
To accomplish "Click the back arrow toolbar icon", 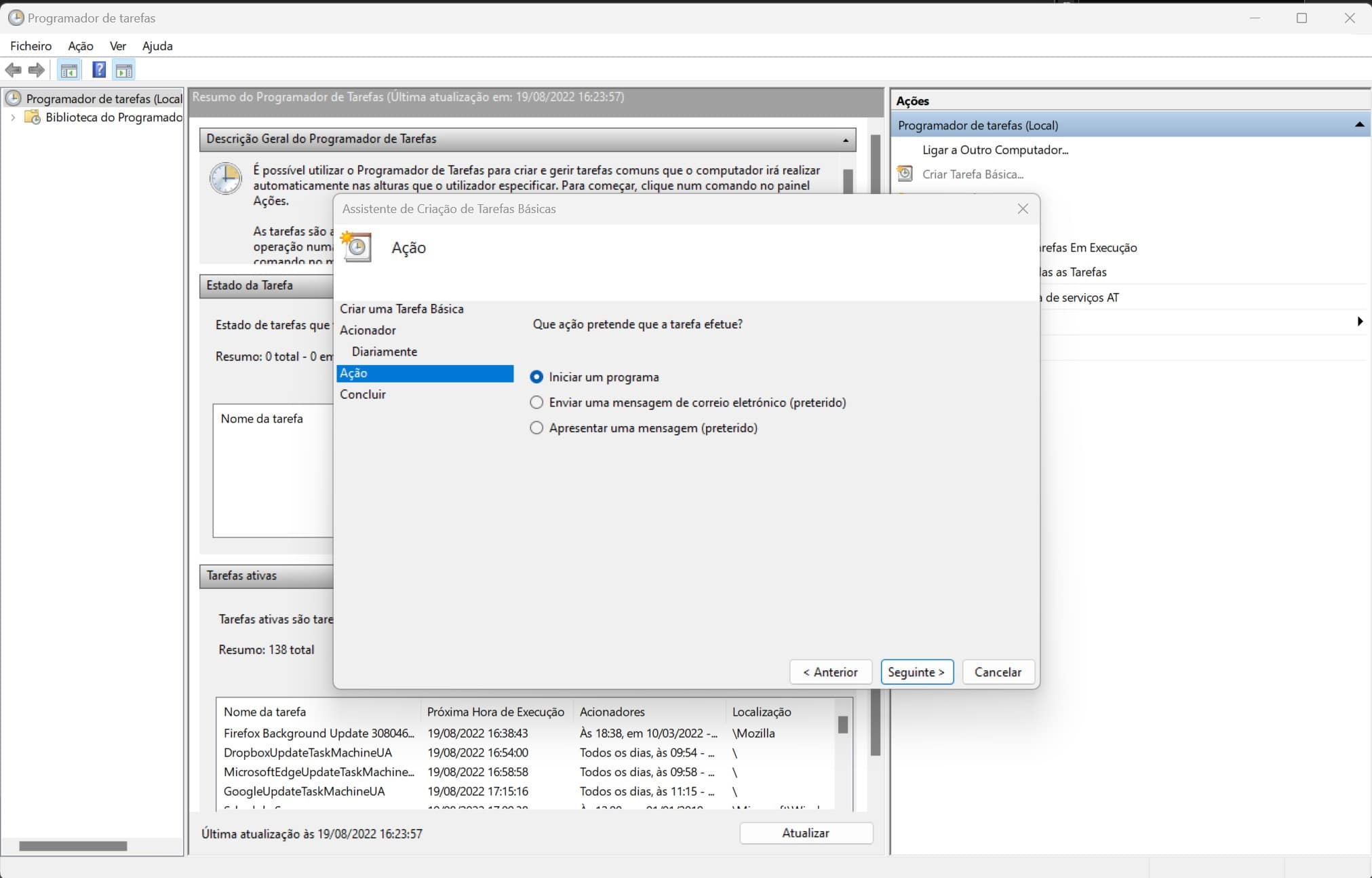I will click(13, 70).
